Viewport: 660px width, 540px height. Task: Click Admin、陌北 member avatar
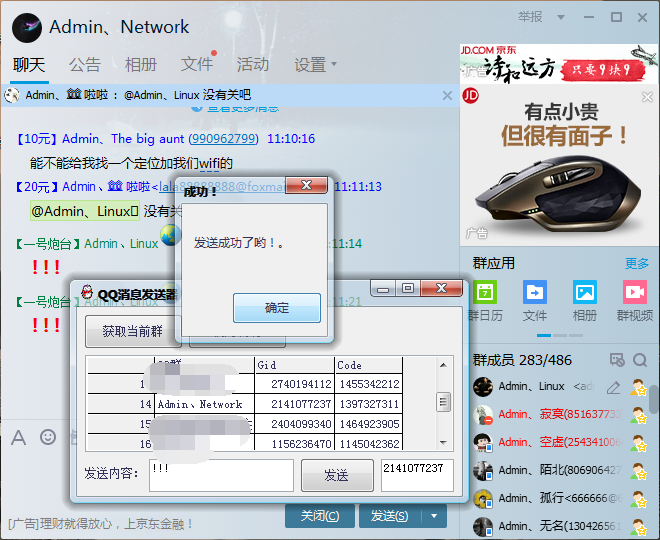pyautogui.click(x=483, y=471)
